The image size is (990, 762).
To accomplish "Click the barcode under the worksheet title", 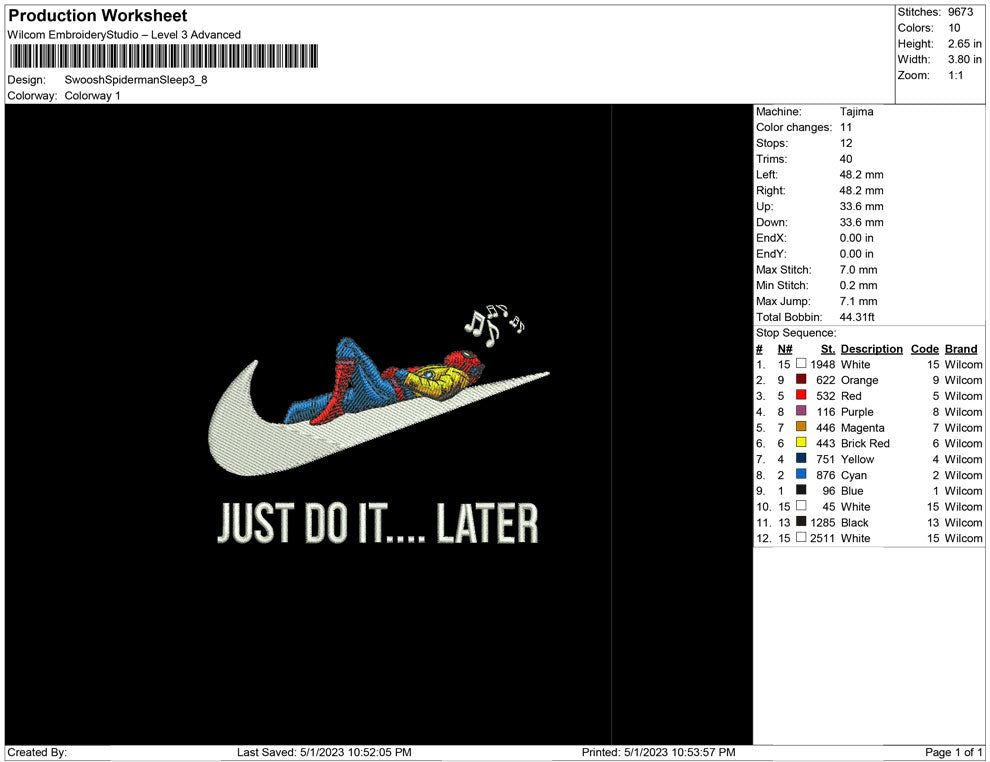I will [x=164, y=56].
